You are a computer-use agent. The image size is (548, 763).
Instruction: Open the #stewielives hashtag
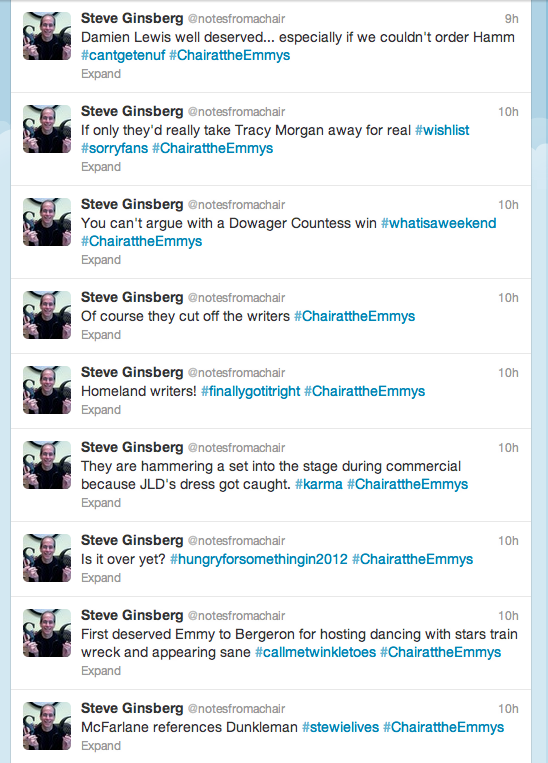(x=340, y=727)
